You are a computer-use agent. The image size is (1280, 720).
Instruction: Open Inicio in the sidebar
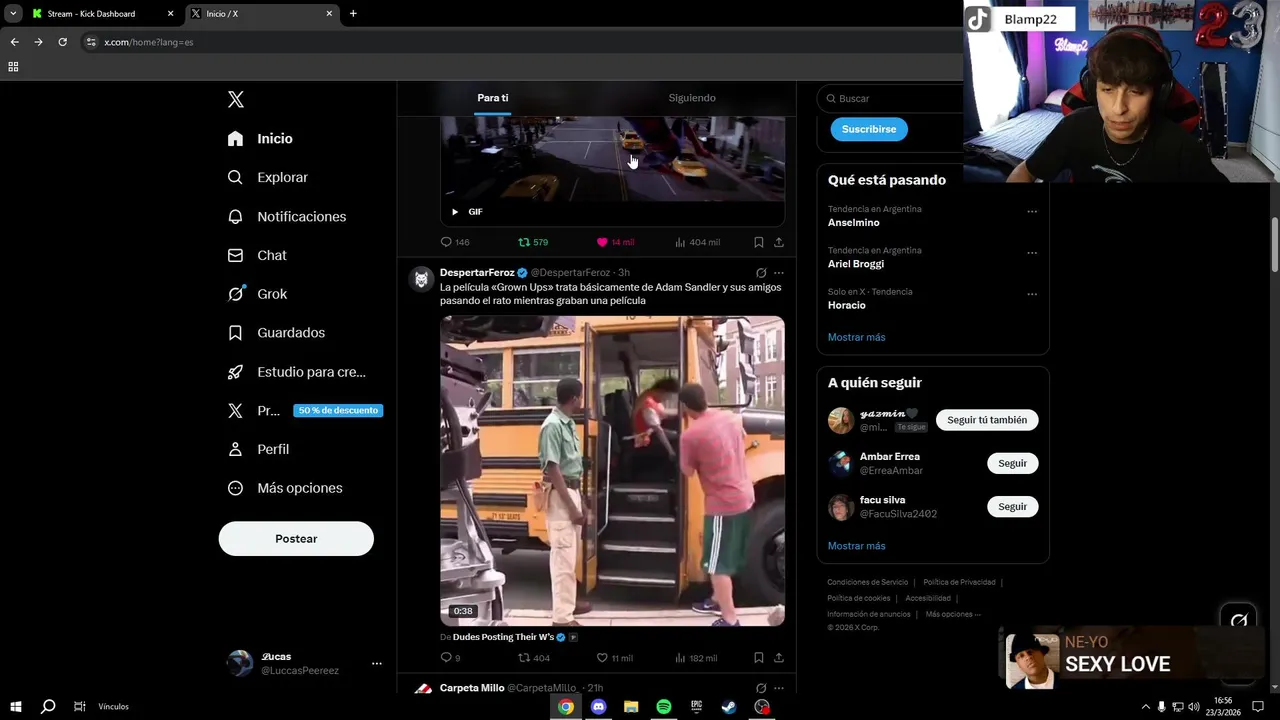click(x=260, y=139)
